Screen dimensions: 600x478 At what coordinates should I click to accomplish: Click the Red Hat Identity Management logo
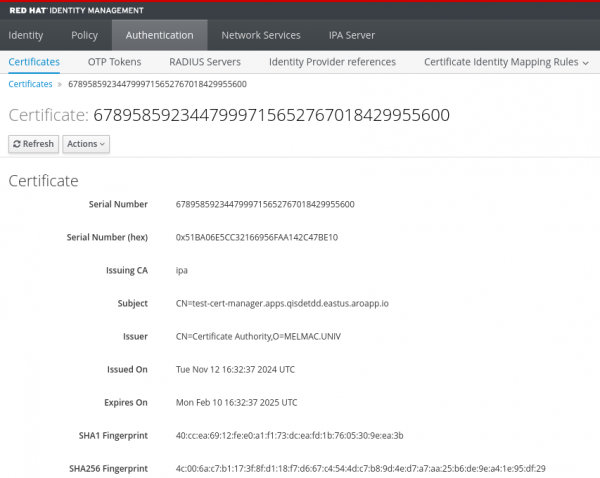tap(70, 9)
